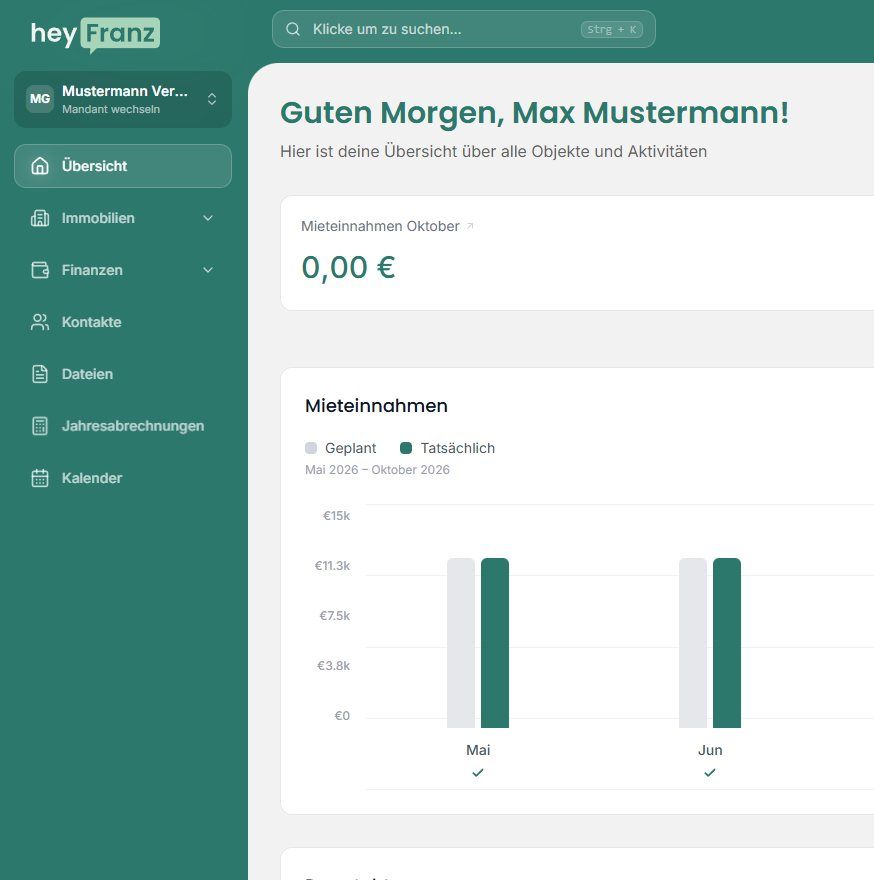The height and width of the screenshot is (880, 874).
Task: Click the heyFranz logo
Action: pyautogui.click(x=95, y=34)
